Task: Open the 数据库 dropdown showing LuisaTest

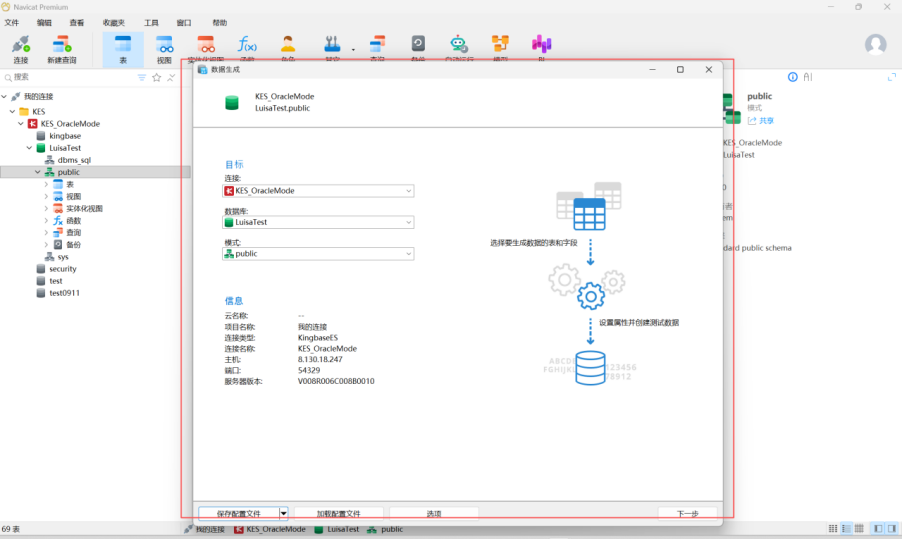Action: pos(318,222)
